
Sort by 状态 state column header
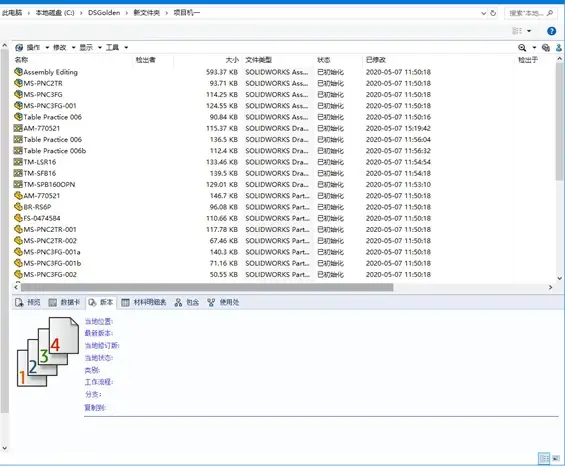(x=324, y=60)
